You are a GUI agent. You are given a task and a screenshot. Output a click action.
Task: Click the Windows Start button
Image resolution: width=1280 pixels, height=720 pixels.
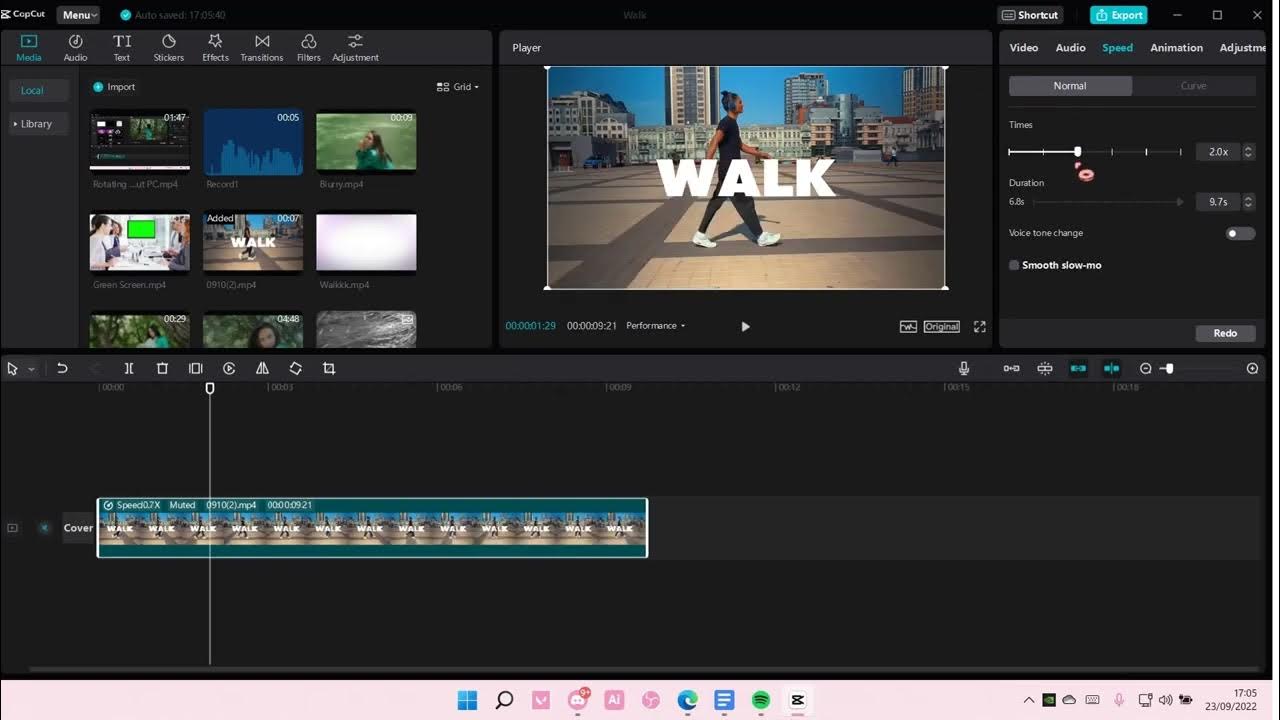[467, 700]
